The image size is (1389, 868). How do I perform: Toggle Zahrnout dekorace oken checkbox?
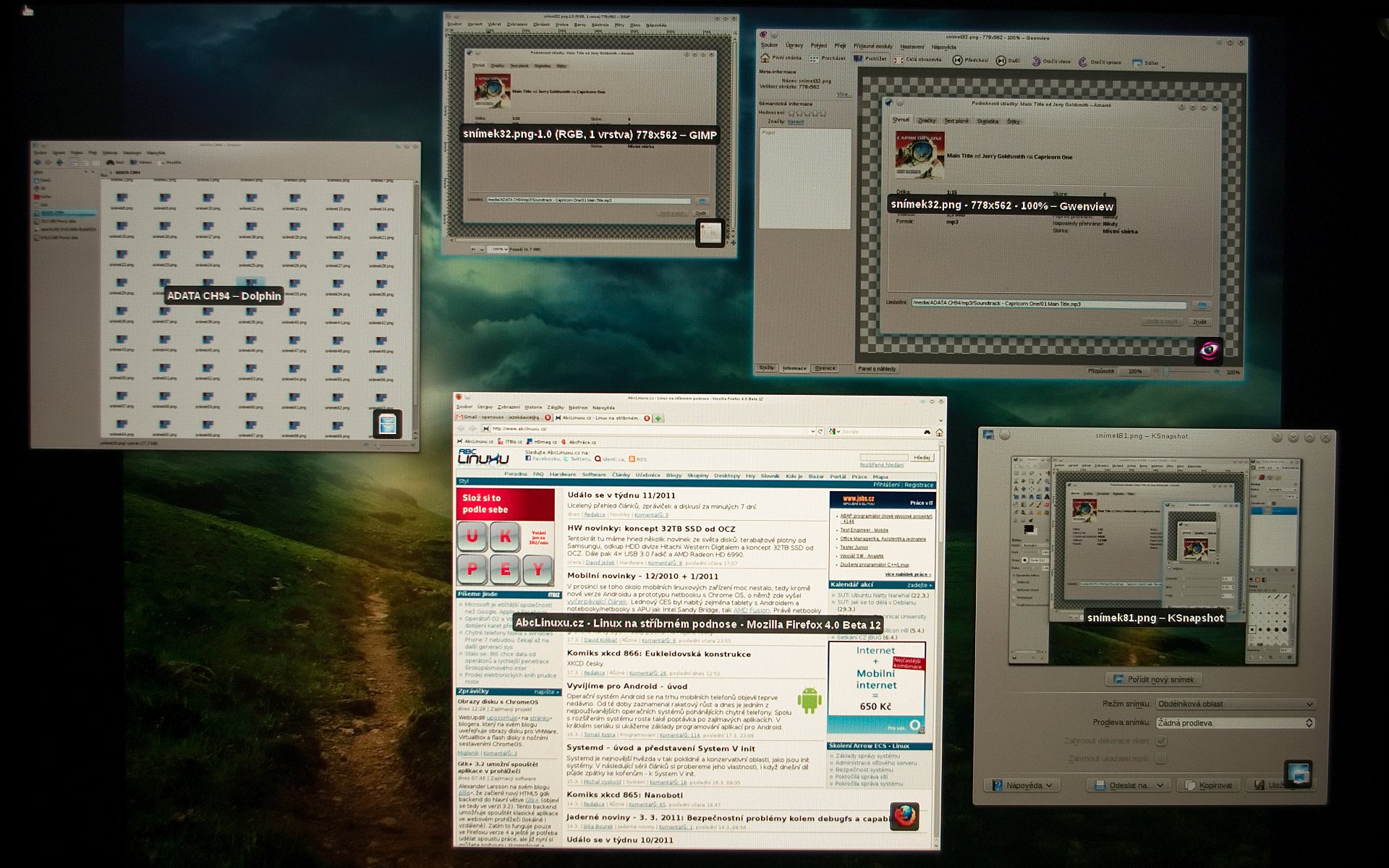1161,741
